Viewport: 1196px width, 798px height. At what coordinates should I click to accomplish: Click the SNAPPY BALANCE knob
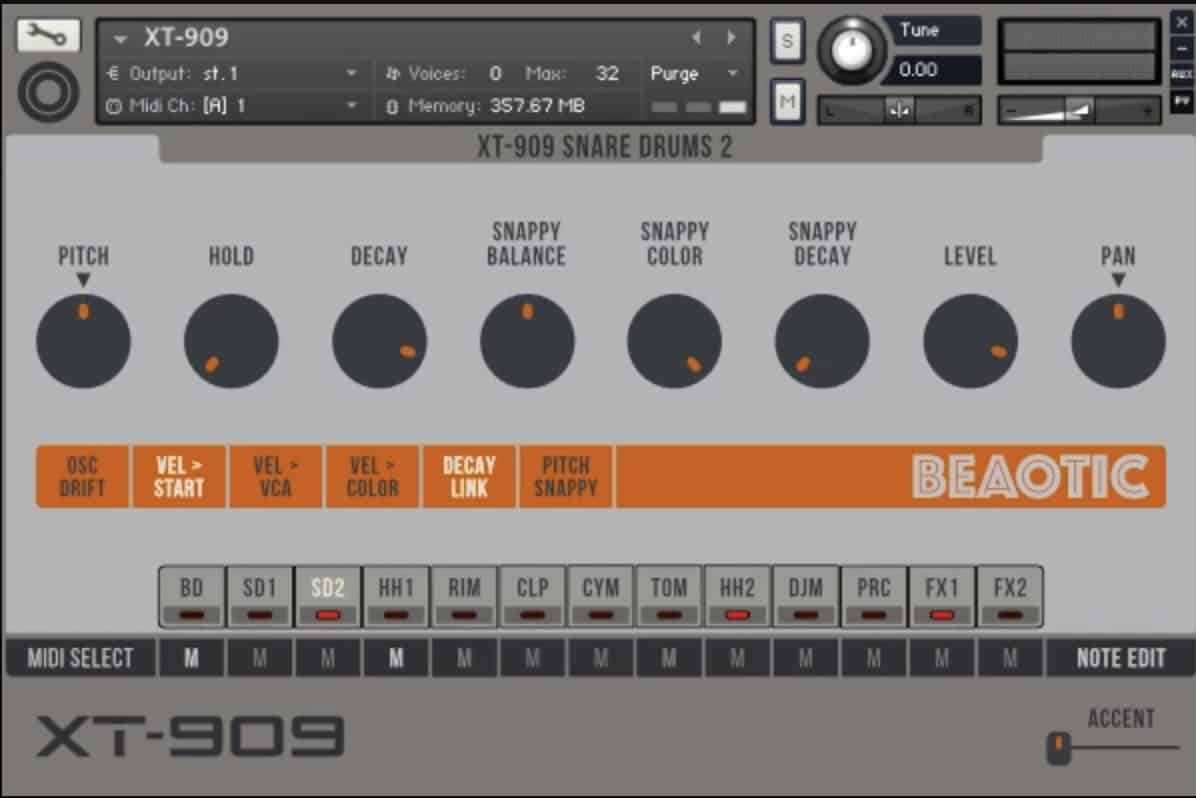pyautogui.click(x=527, y=341)
